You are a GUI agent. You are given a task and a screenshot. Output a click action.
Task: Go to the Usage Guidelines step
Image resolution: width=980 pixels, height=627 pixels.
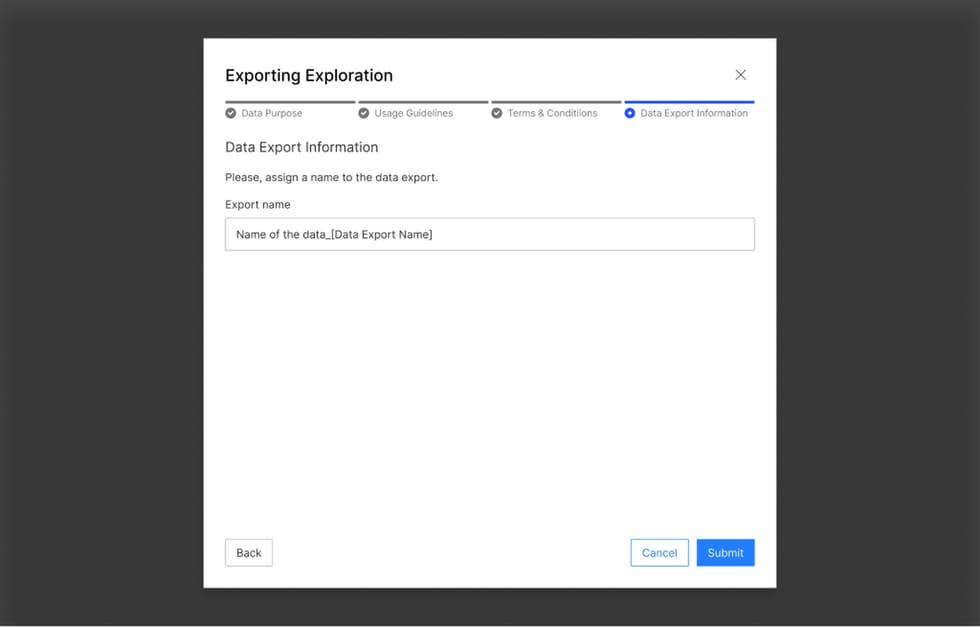coord(414,113)
